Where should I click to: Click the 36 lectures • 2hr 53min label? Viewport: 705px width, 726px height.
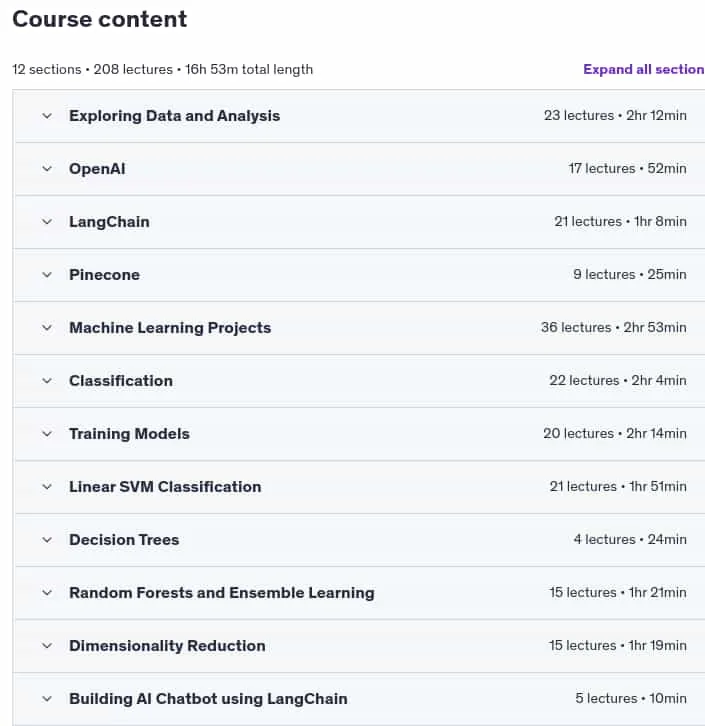[x=613, y=327]
